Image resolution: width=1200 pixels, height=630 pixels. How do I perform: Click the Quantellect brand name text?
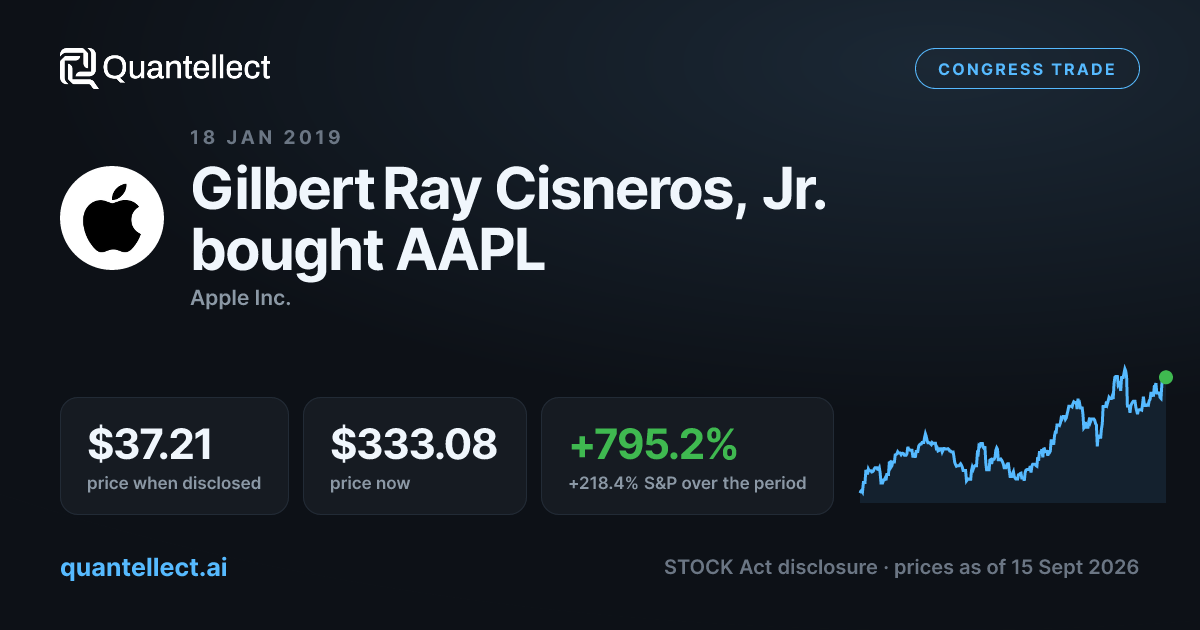(187, 68)
